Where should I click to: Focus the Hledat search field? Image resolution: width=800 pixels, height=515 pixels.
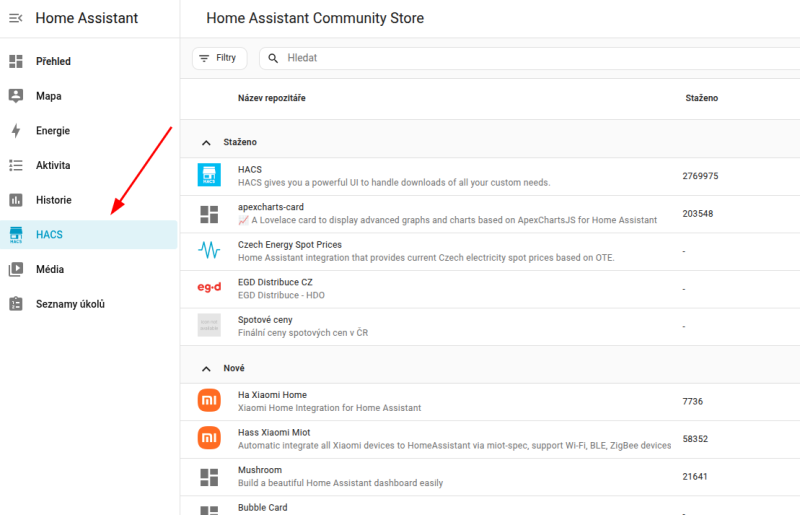click(x=500, y=58)
